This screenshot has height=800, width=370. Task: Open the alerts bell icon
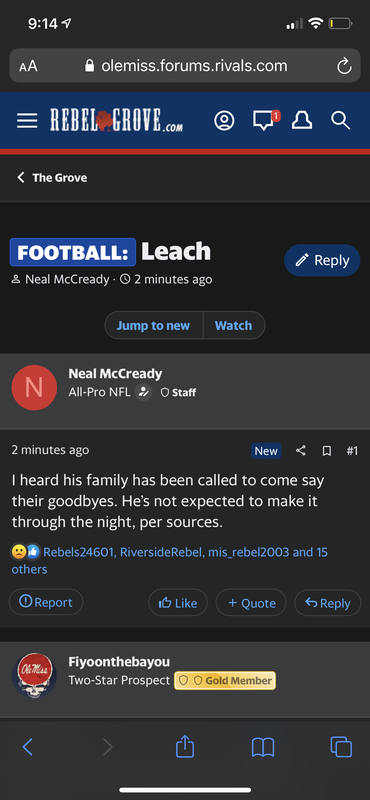tap(302, 120)
